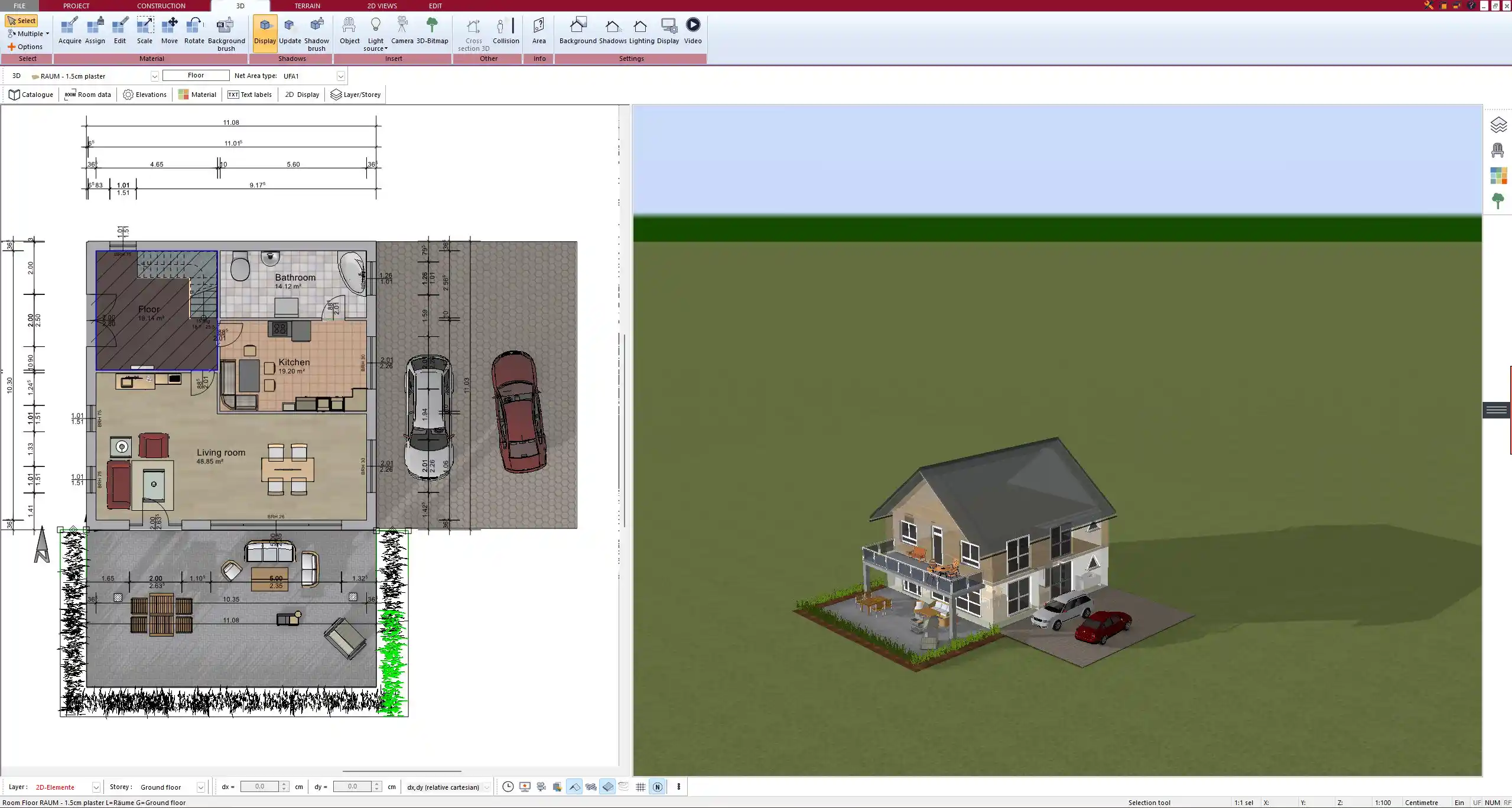The width and height of the screenshot is (1512, 808).
Task: Toggle the Shadows Display button
Action: tap(265, 33)
